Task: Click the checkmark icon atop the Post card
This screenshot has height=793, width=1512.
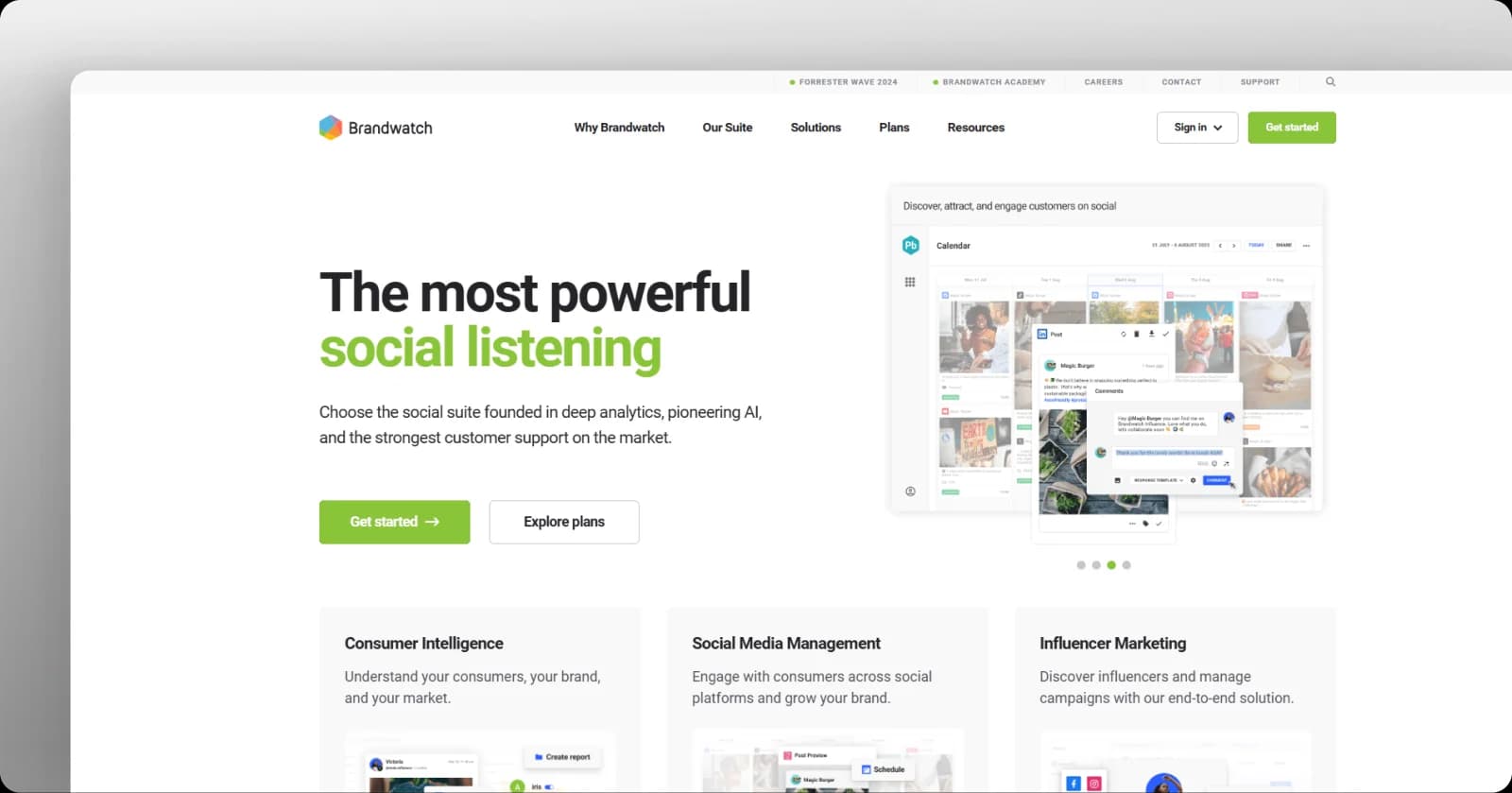Action: click(1166, 334)
